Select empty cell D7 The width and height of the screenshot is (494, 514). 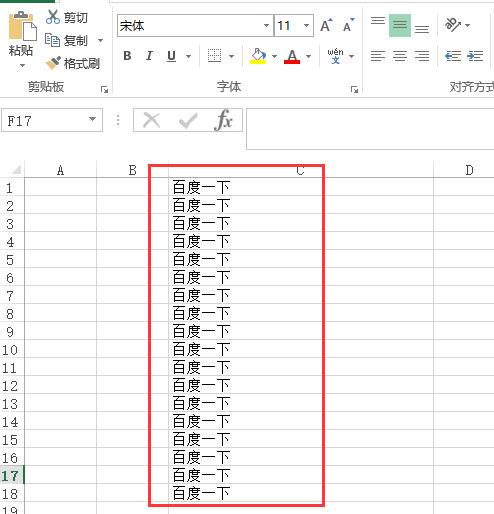(x=464, y=295)
